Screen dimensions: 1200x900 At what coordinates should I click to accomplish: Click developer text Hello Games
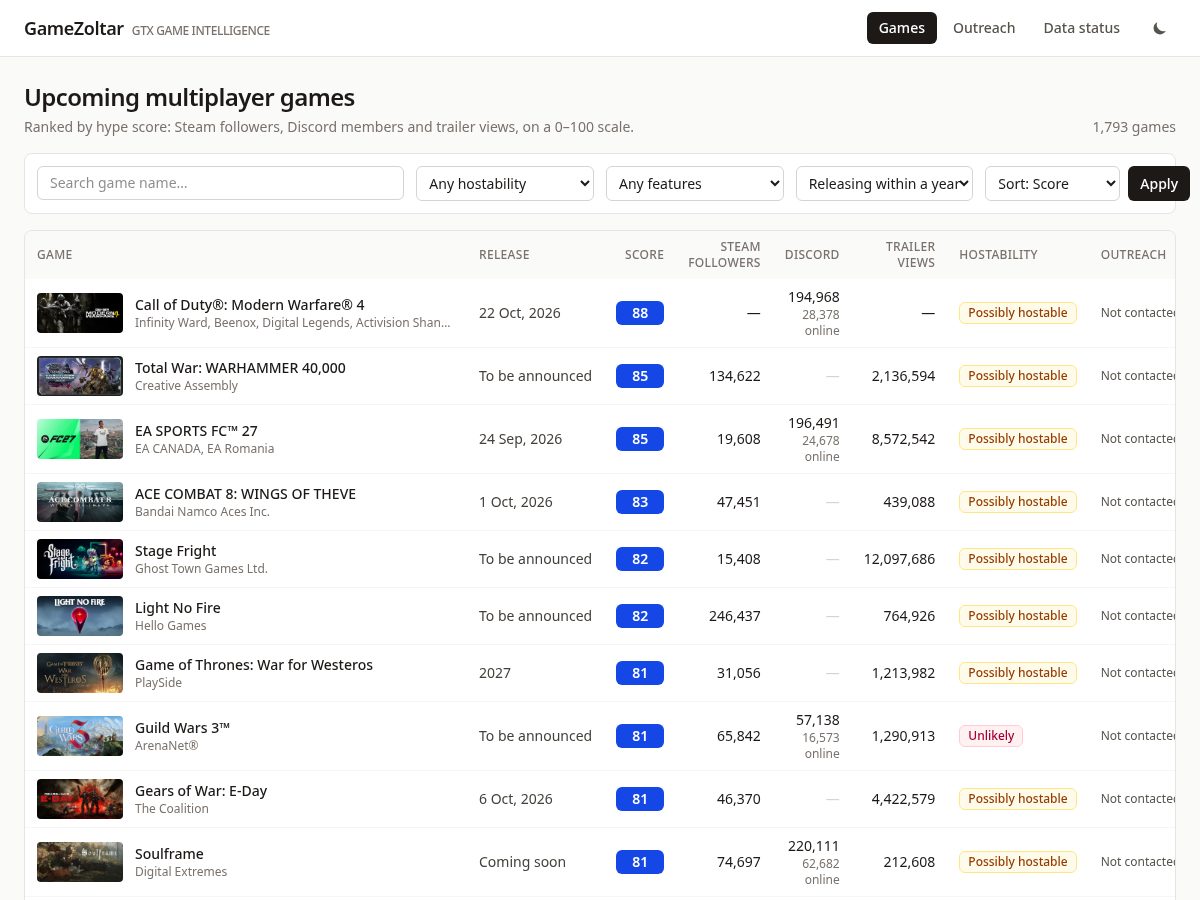pos(171,626)
